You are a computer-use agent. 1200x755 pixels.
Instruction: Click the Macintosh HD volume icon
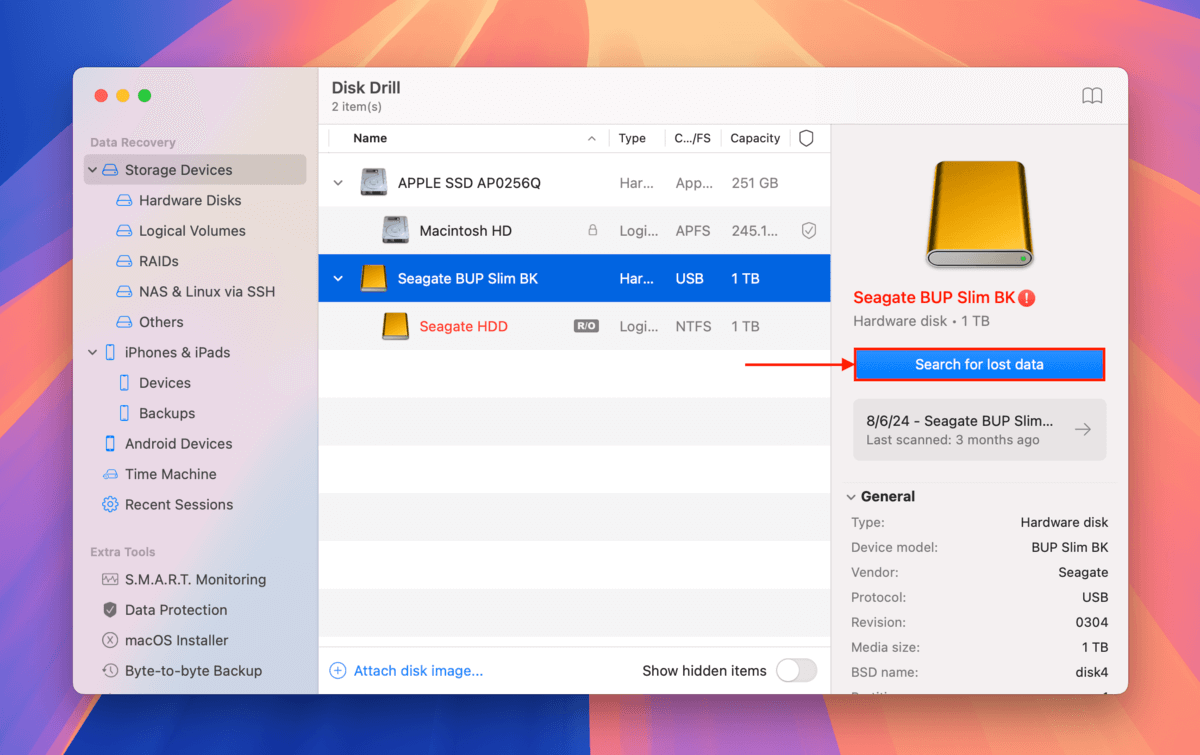point(395,230)
